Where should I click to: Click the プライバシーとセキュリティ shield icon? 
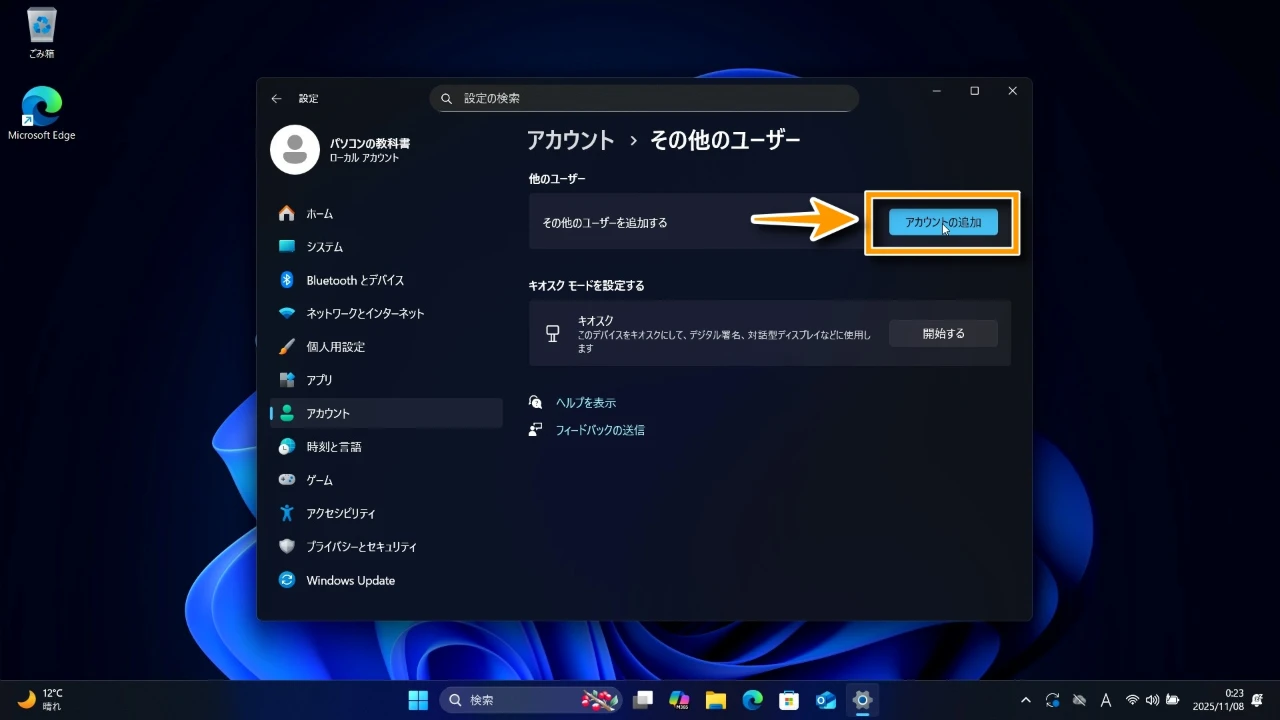pyautogui.click(x=287, y=547)
